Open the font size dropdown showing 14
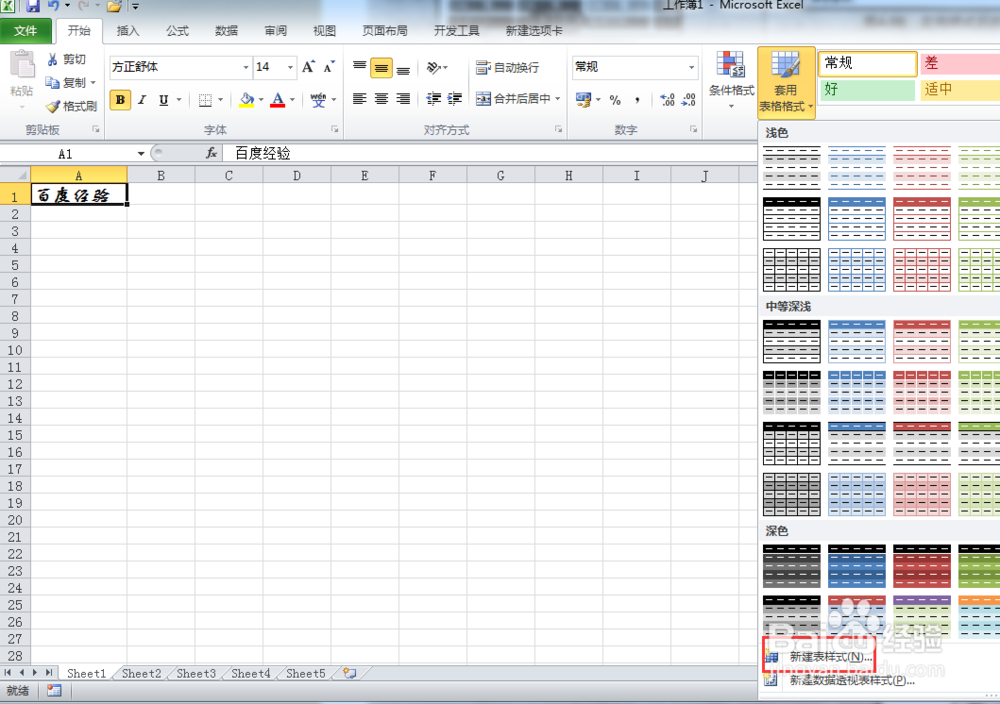 (x=287, y=67)
